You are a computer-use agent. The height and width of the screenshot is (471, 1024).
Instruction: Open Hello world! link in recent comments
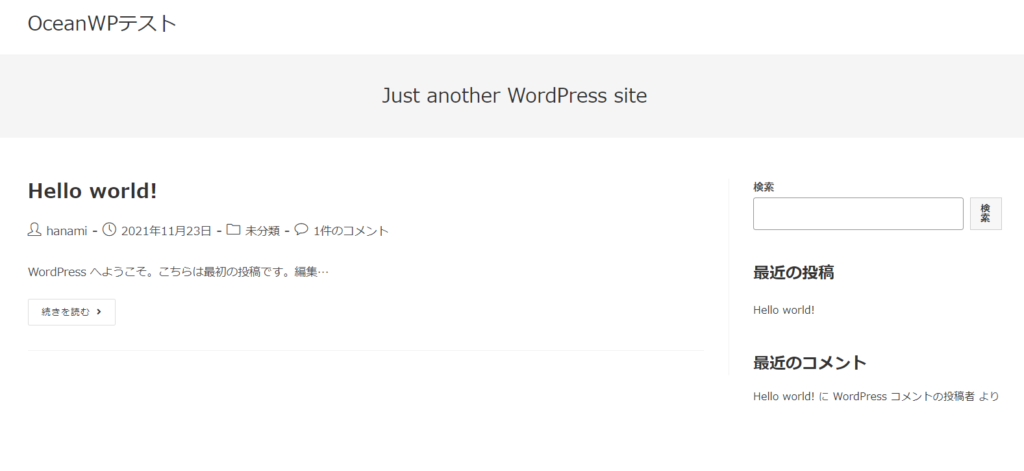tap(784, 397)
